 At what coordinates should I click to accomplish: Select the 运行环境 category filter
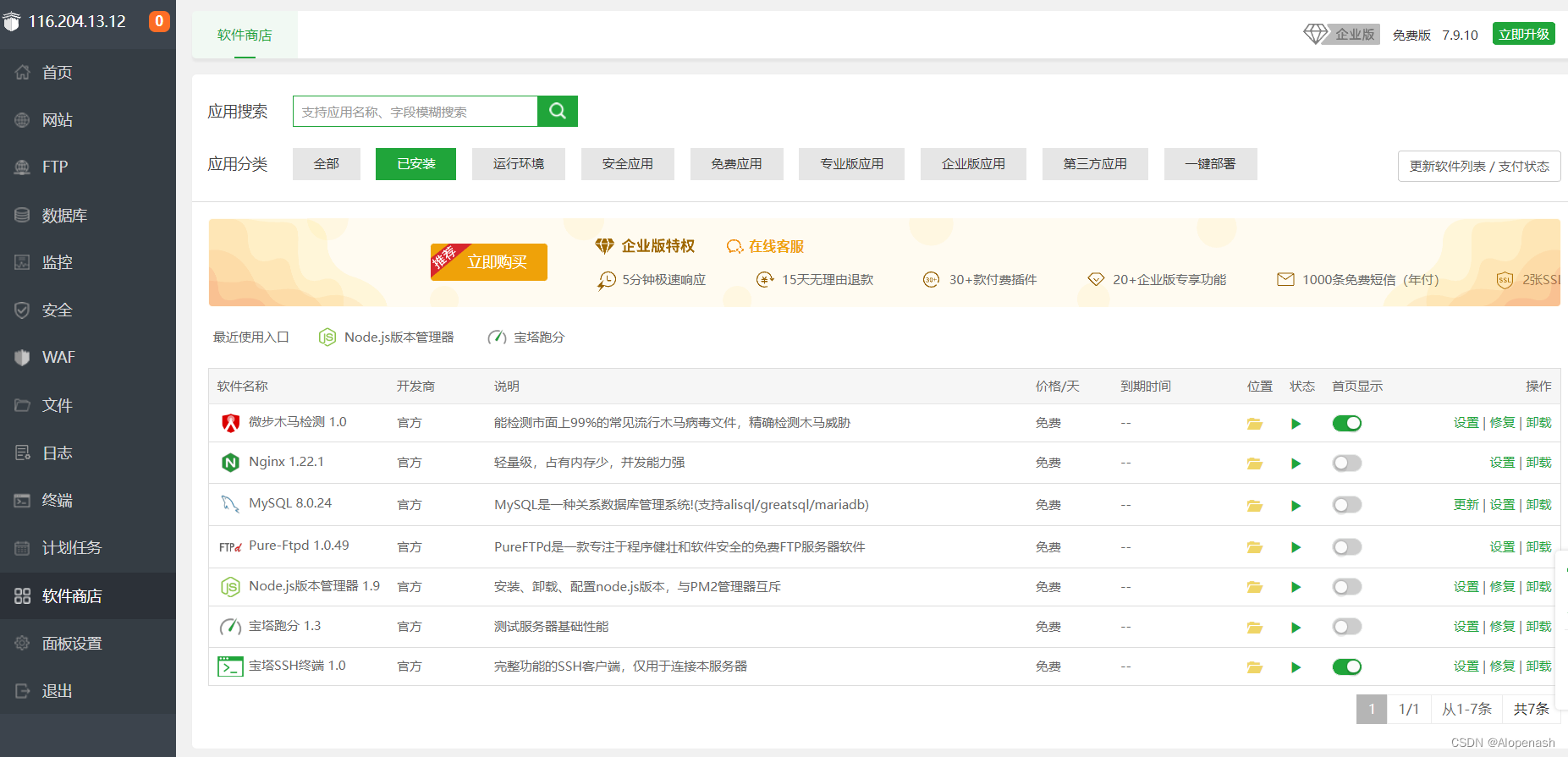519,164
